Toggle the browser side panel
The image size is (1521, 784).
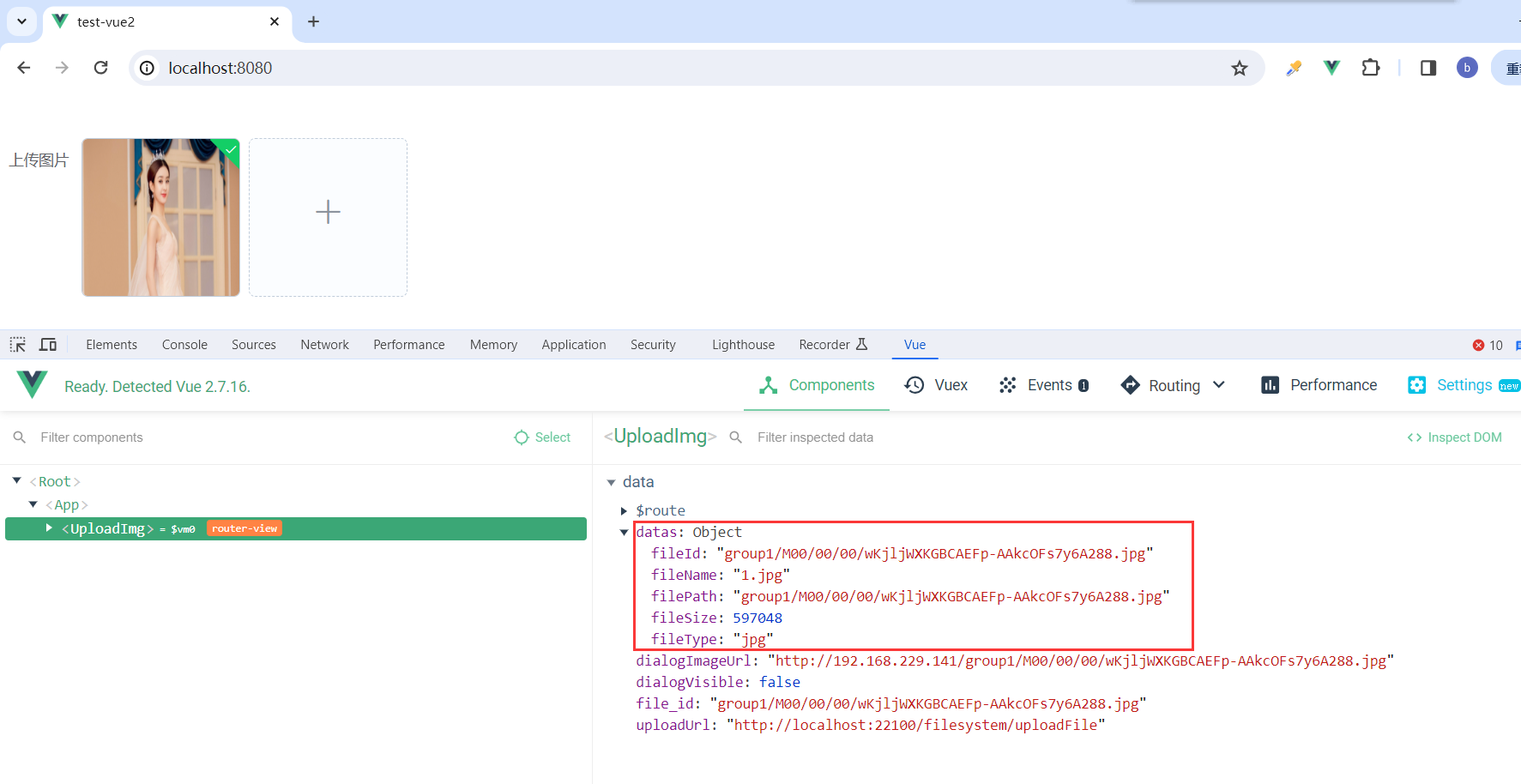coord(1427,68)
